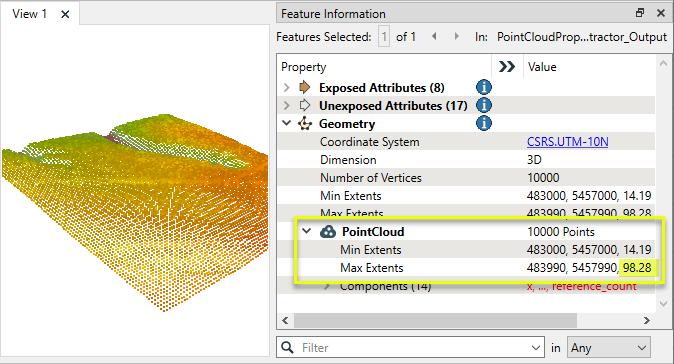The image size is (674, 364).
Task: Go to previous selected feature
Action: (434, 37)
